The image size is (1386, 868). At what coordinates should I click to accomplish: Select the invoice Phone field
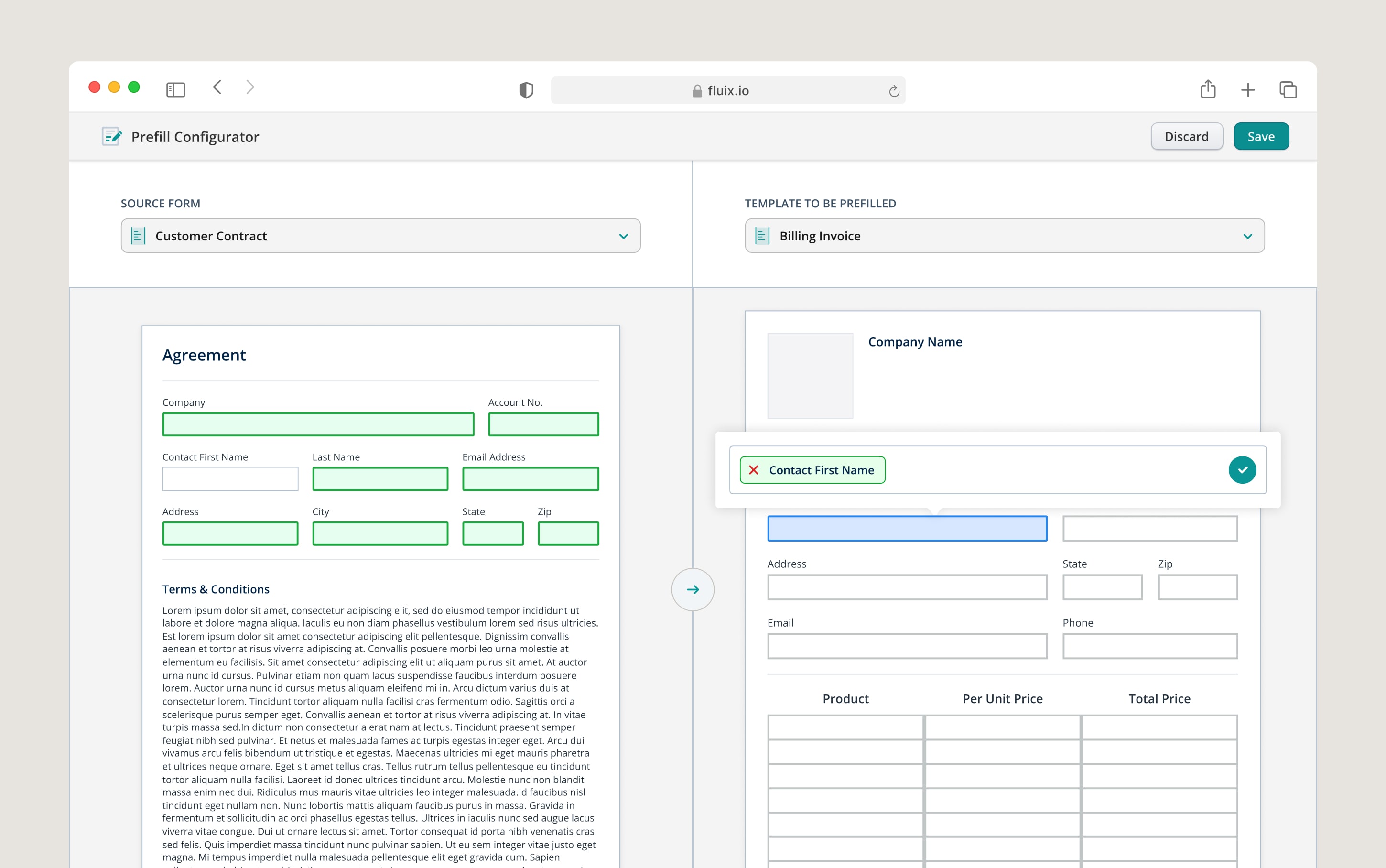(x=1150, y=646)
